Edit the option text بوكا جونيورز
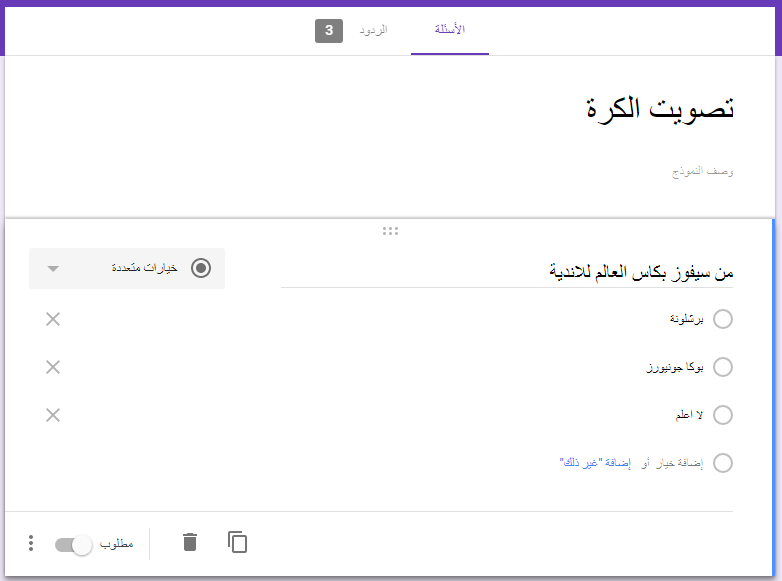The width and height of the screenshot is (782, 581). (675, 368)
